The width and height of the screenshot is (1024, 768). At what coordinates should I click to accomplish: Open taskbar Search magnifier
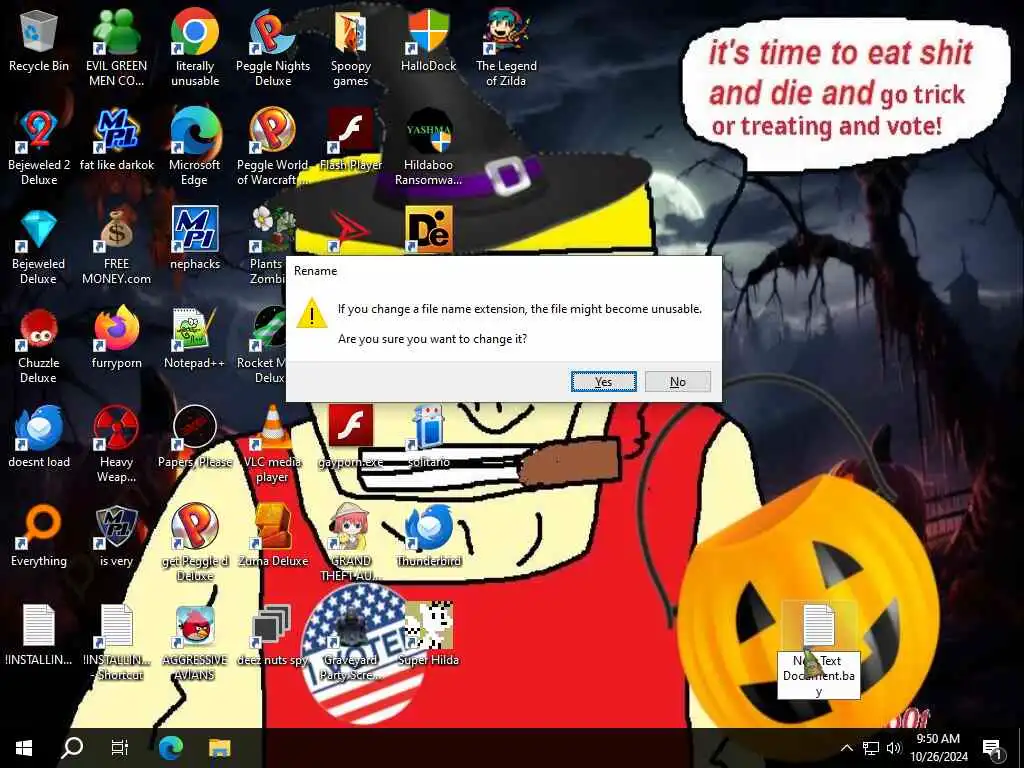72,748
